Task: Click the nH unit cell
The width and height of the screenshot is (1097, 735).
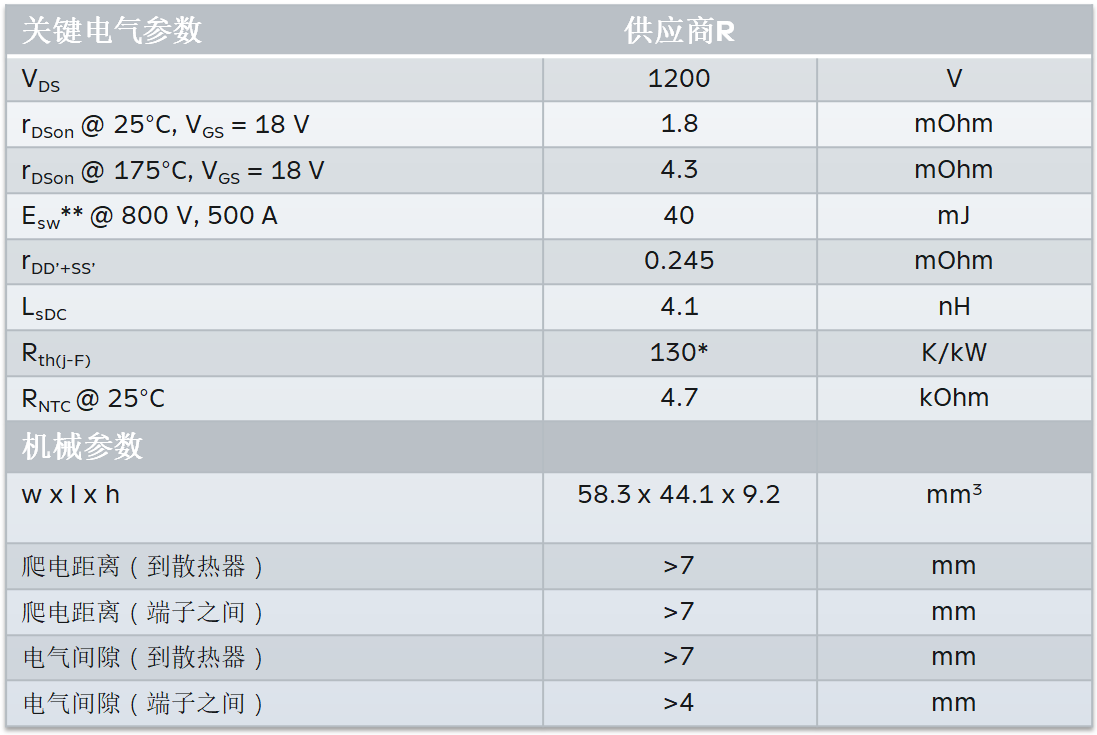Action: 953,307
